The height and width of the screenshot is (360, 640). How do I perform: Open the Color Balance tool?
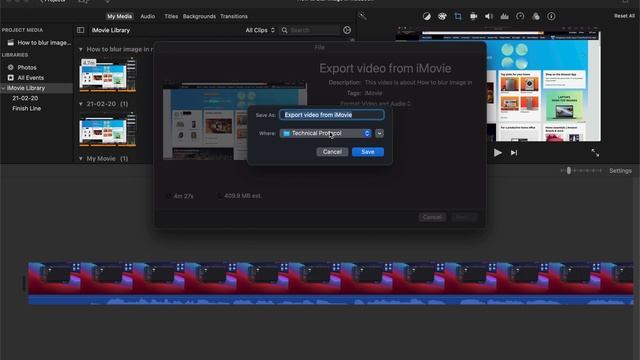pos(427,16)
